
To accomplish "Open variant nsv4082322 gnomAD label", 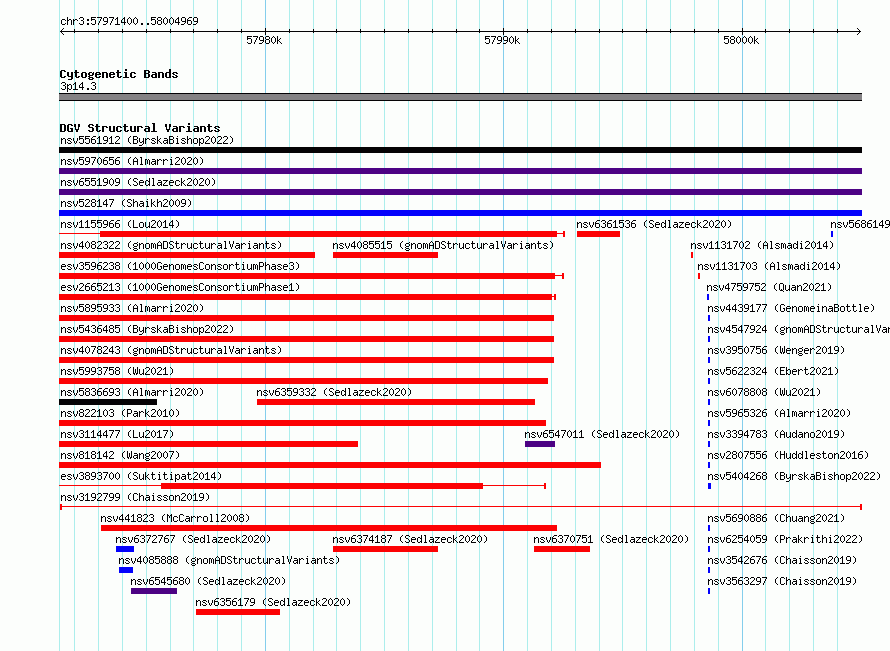I will click(171, 245).
